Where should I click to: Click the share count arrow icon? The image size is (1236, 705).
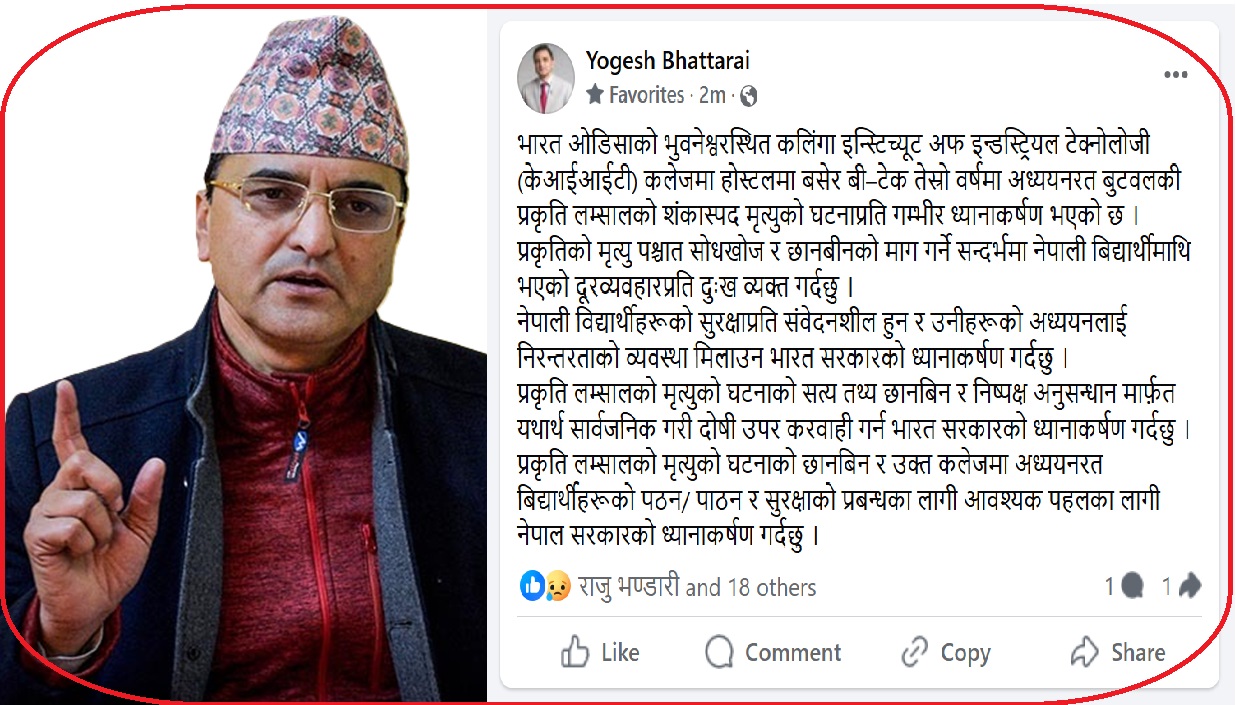click(1189, 587)
